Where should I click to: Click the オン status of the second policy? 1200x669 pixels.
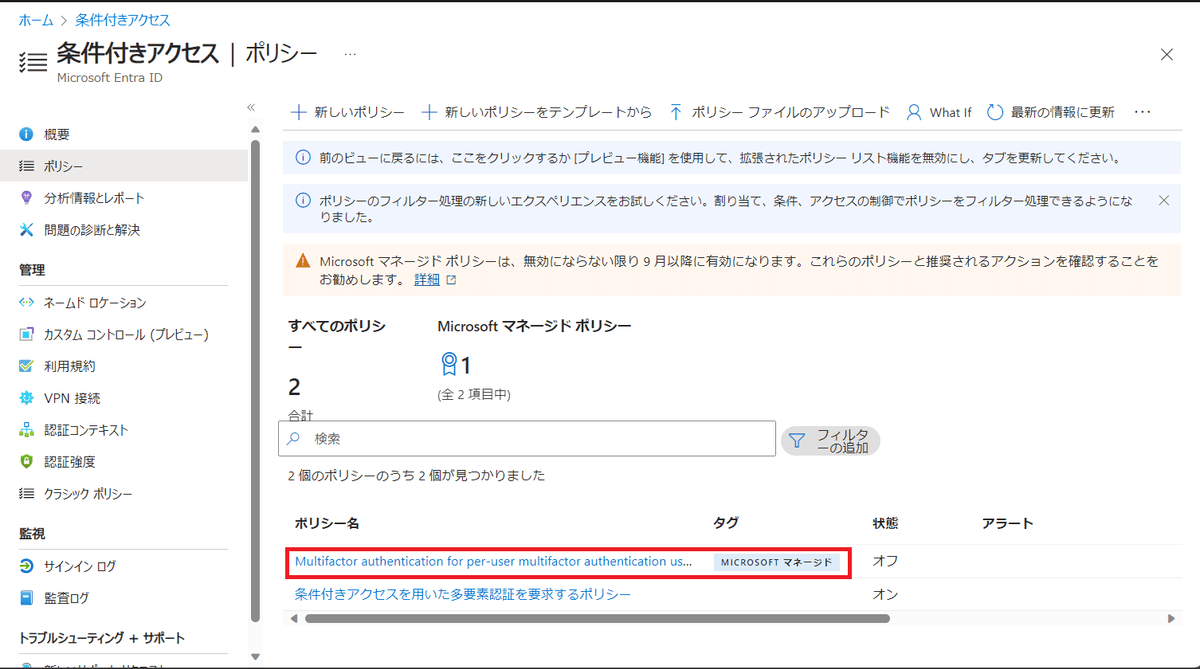click(885, 594)
